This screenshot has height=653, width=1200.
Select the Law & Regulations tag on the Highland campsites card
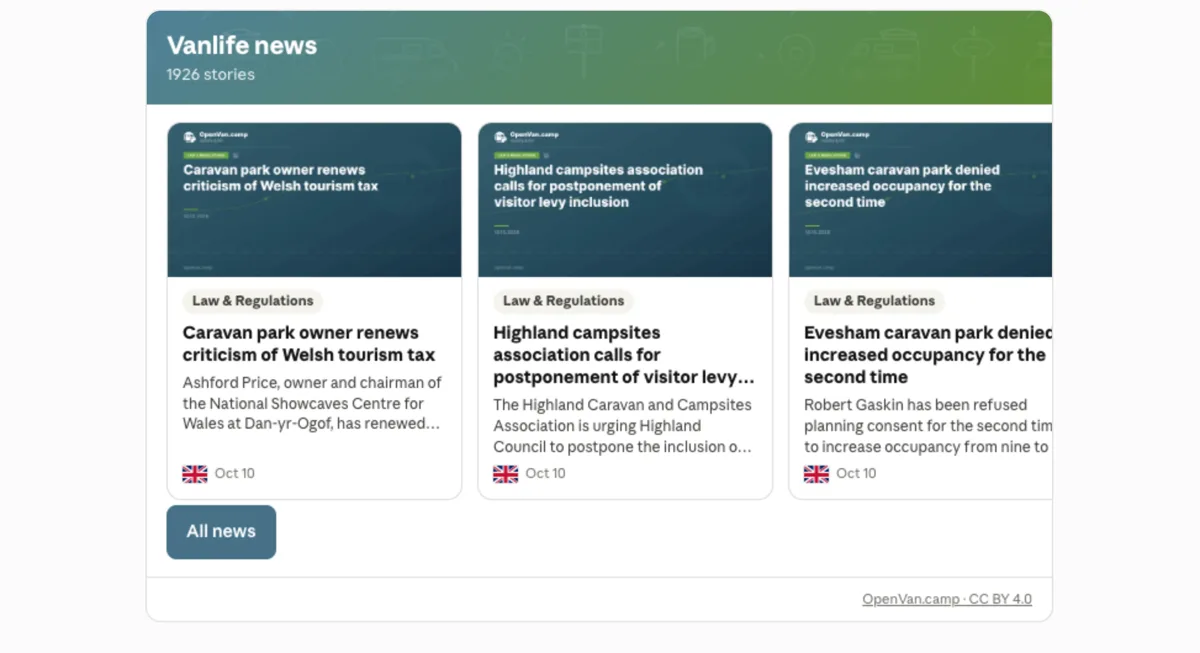[563, 301]
